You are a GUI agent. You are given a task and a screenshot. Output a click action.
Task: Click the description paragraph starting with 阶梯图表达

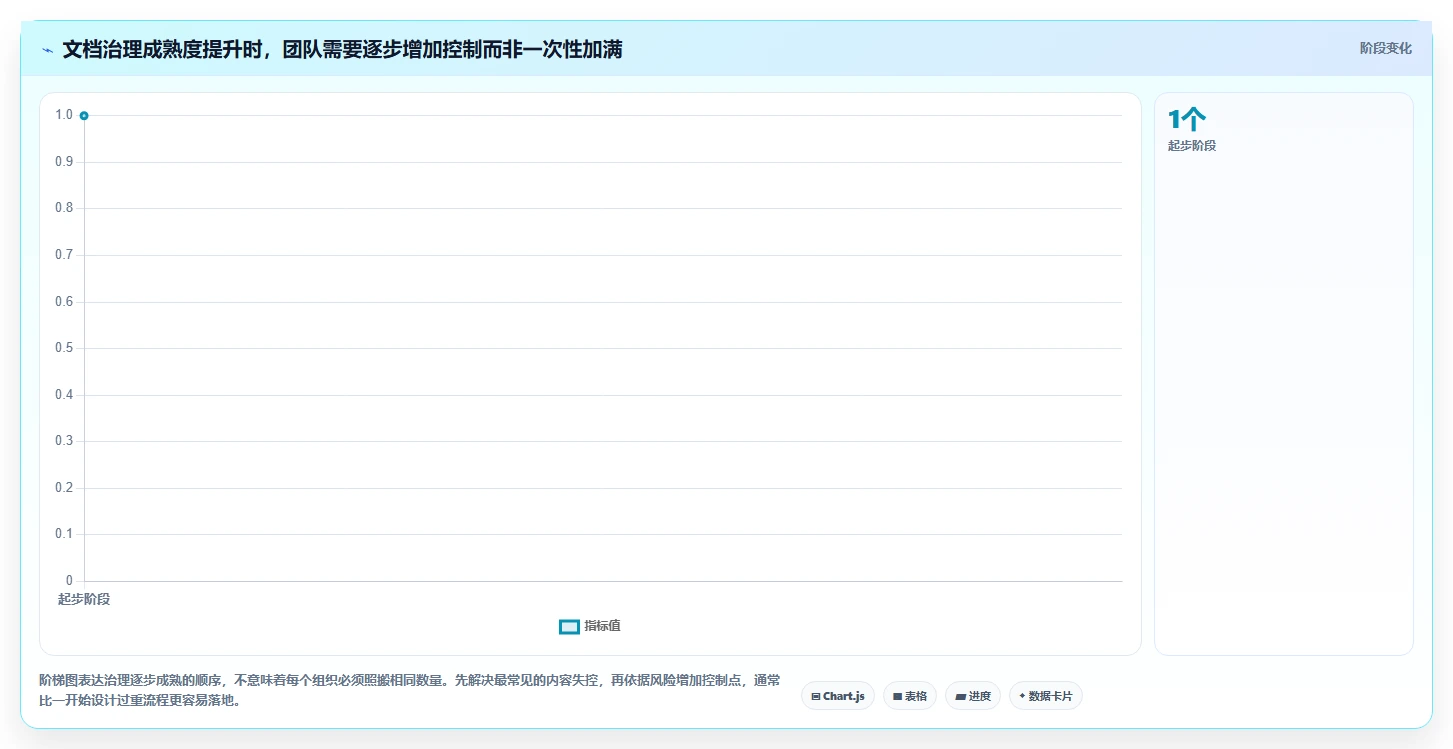coord(410,690)
